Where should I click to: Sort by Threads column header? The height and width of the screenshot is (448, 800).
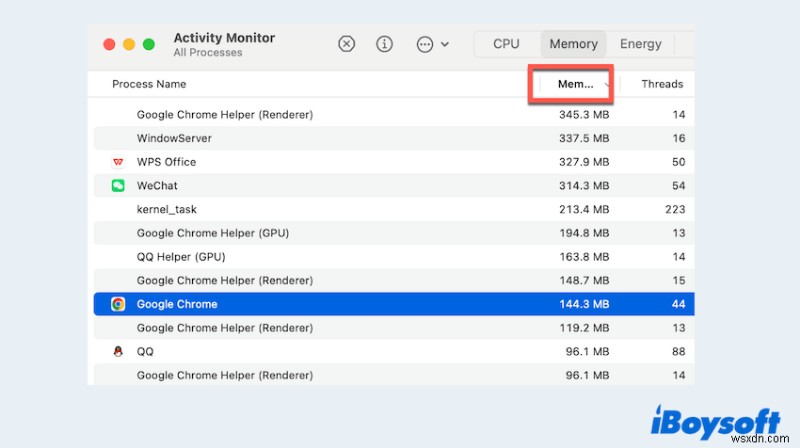click(x=662, y=84)
